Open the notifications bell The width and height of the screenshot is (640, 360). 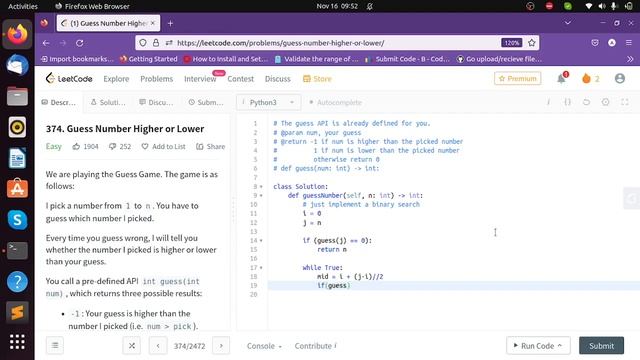[x=562, y=78]
